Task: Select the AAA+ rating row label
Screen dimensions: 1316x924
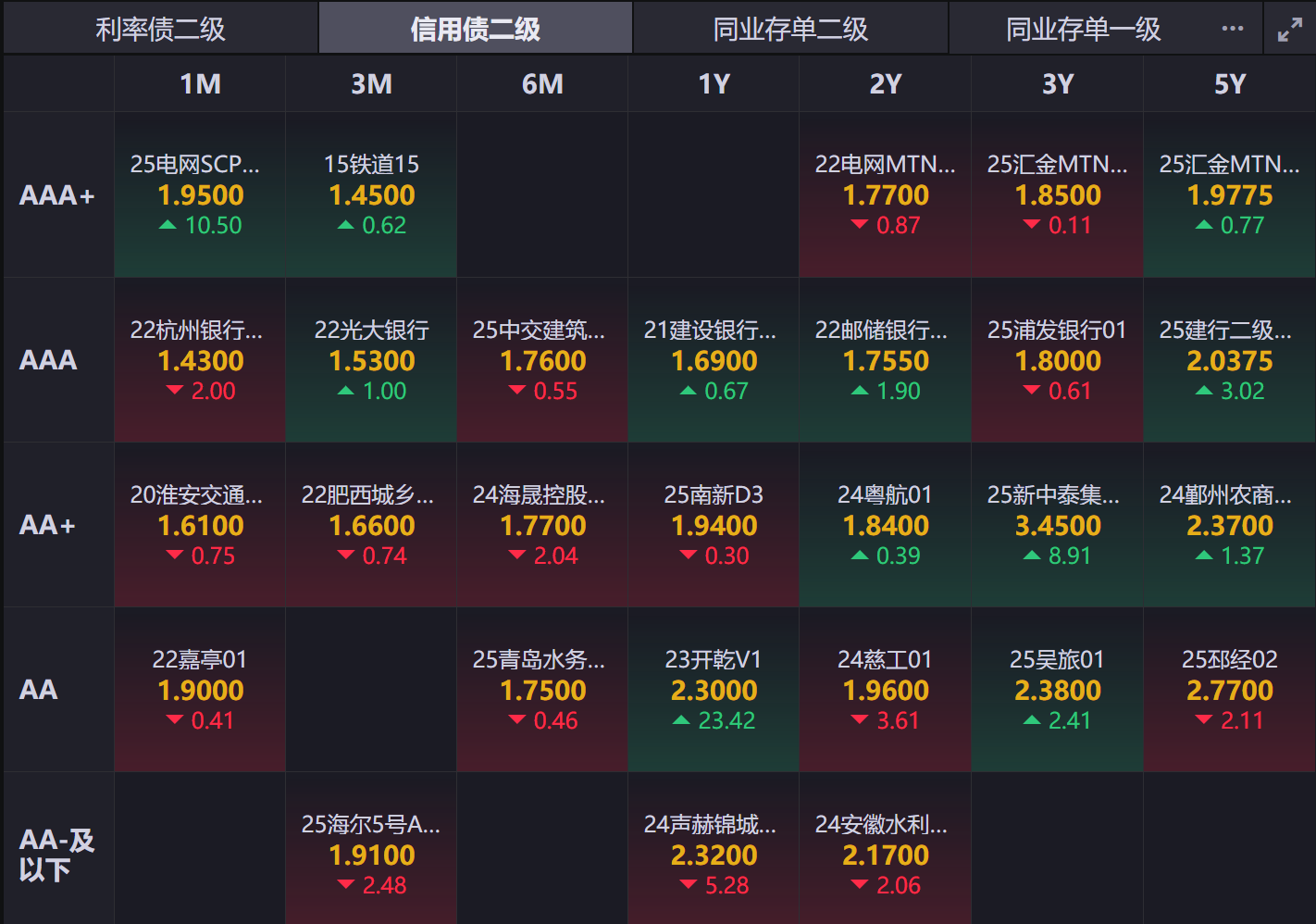Action: [57, 195]
